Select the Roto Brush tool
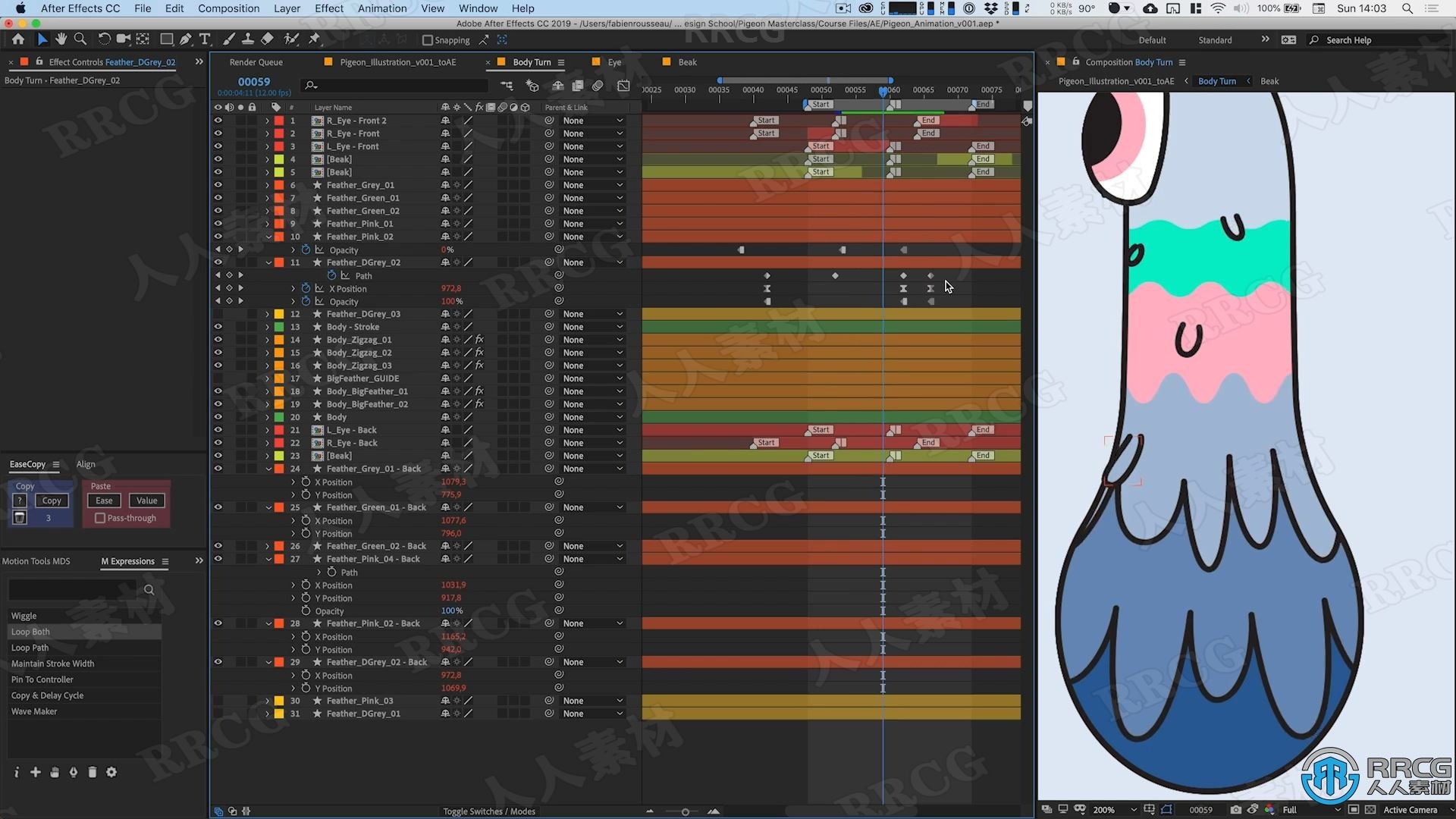The width and height of the screenshot is (1456, 819). click(291, 39)
